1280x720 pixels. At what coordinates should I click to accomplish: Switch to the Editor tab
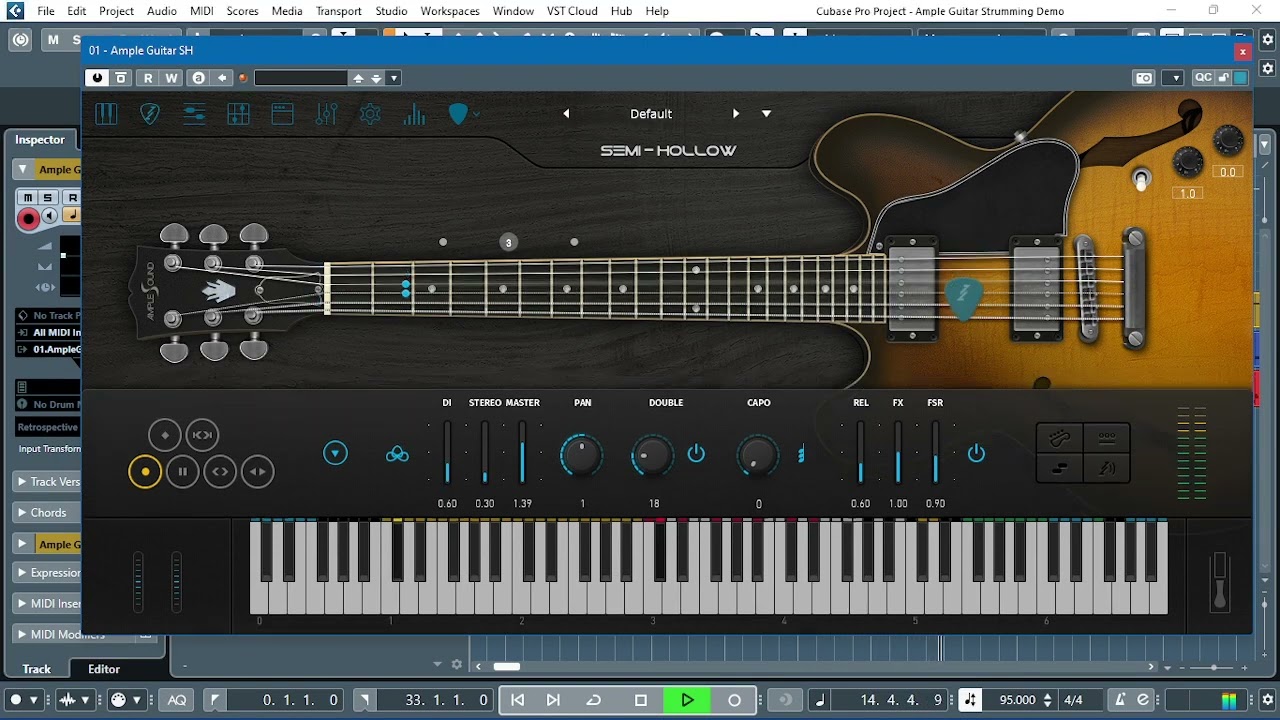(x=104, y=669)
